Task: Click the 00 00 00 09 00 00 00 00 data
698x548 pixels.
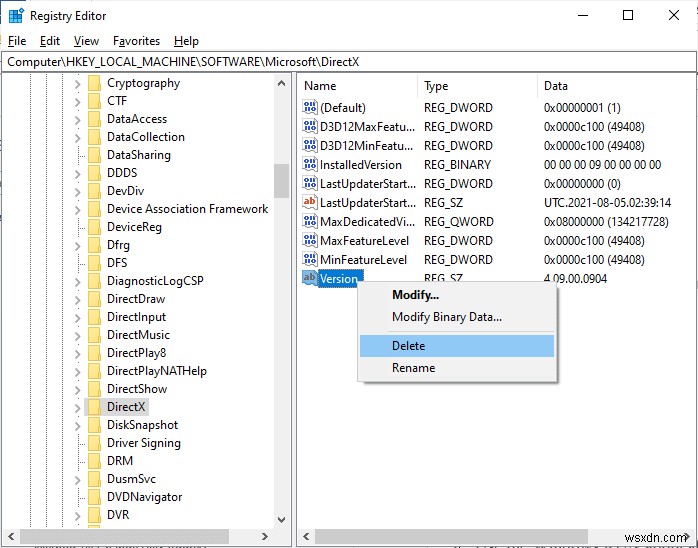Action: point(602,165)
